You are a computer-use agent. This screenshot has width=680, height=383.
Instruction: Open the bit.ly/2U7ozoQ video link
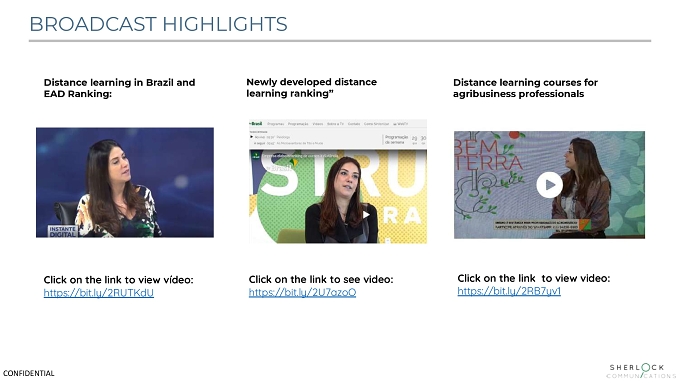coord(302,292)
